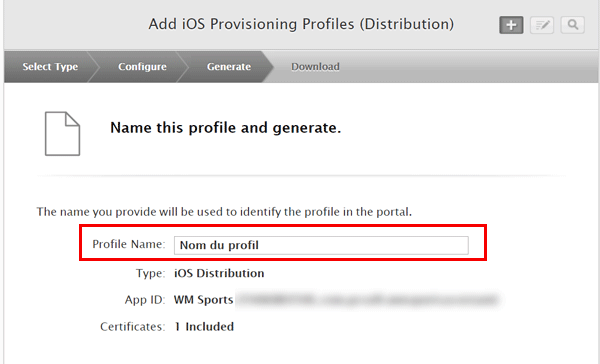Jump to the Download step
Viewport: 600px width, 364px height.
315,67
